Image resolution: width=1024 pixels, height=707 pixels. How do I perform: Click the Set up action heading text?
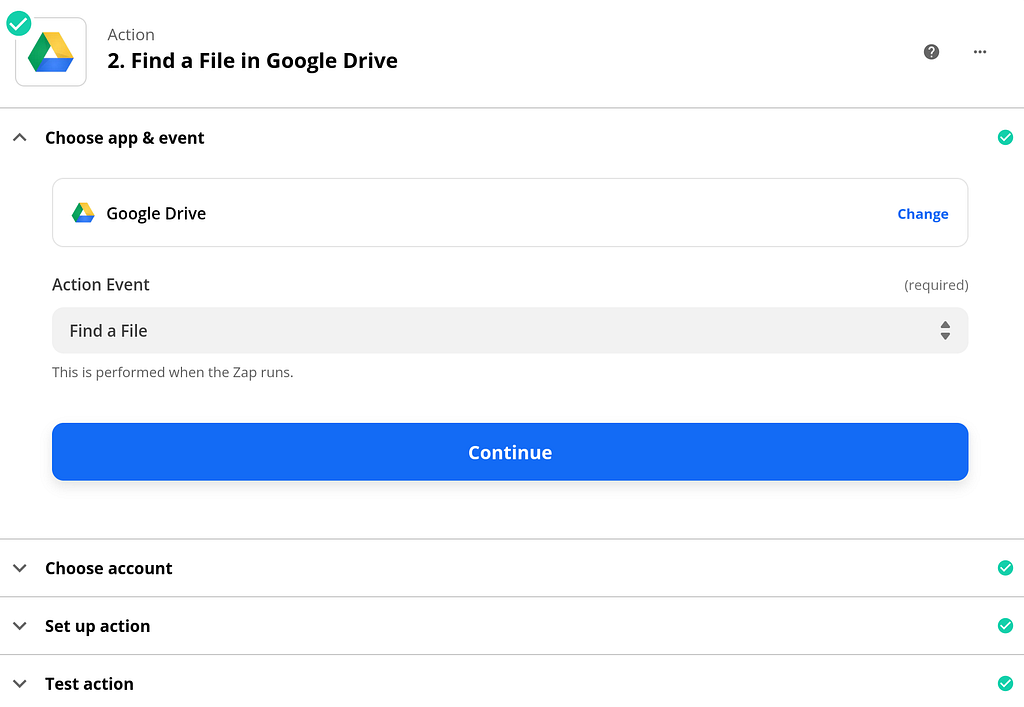pyautogui.click(x=97, y=626)
